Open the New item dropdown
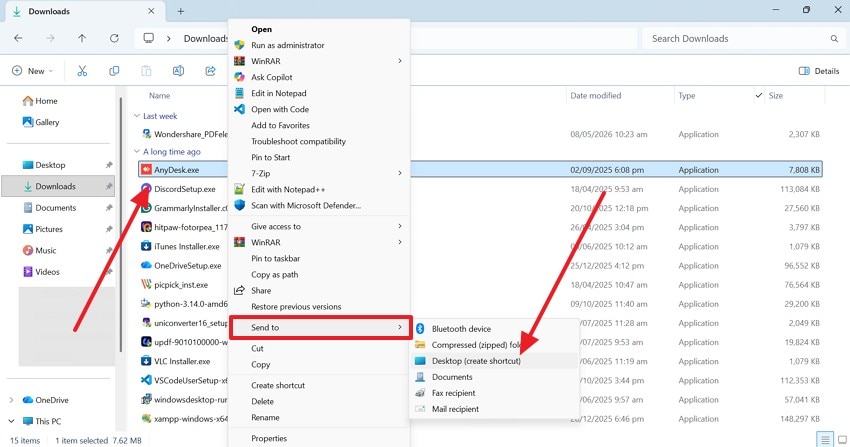This screenshot has width=850, height=447. [33, 71]
